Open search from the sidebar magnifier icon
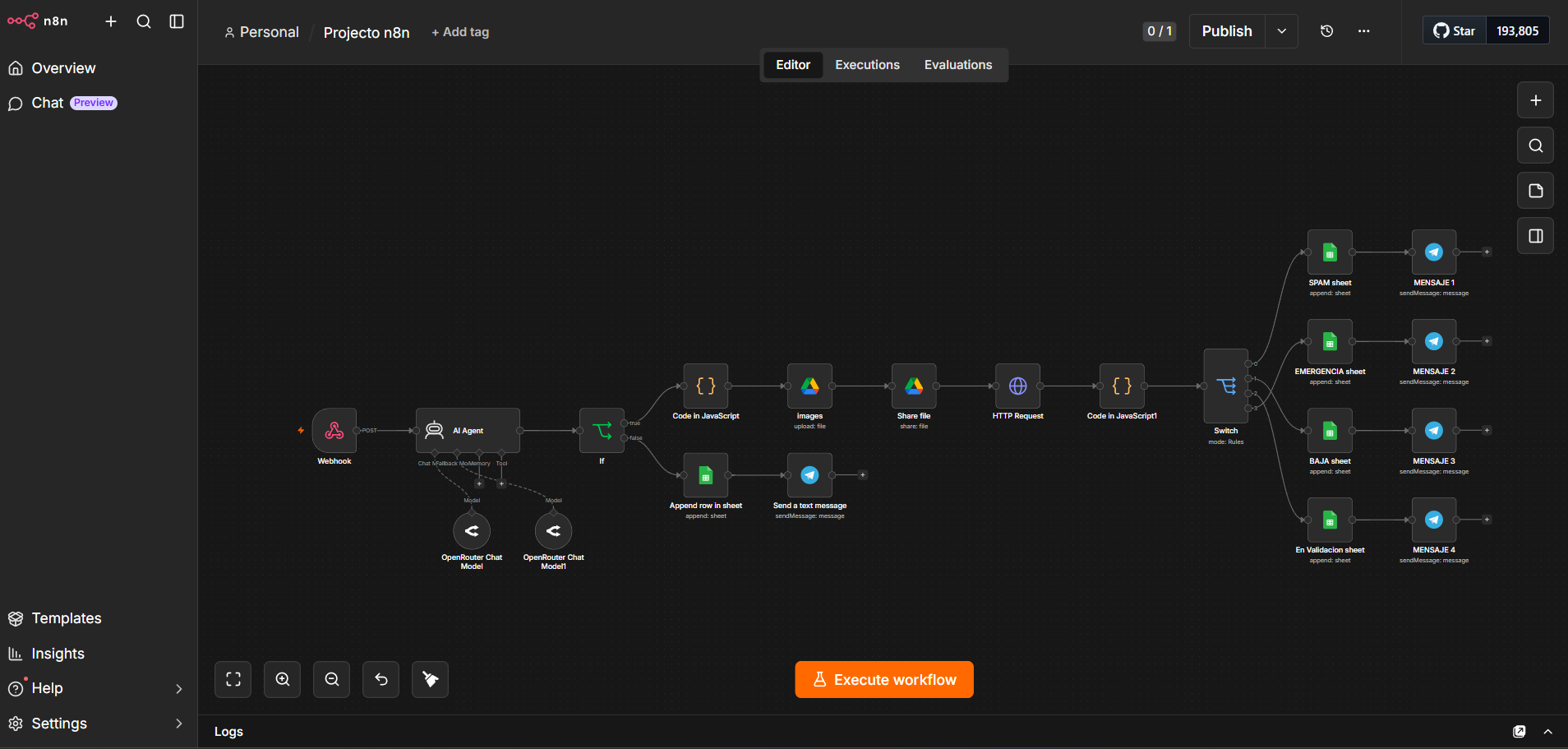Viewport: 1568px width, 749px height. [x=144, y=21]
